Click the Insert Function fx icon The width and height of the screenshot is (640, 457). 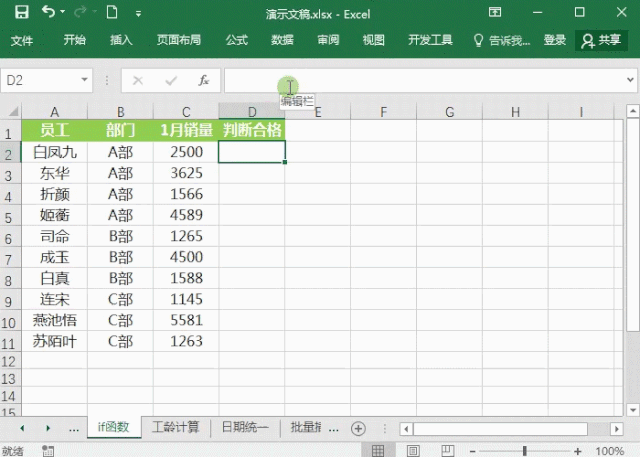pyautogui.click(x=204, y=80)
